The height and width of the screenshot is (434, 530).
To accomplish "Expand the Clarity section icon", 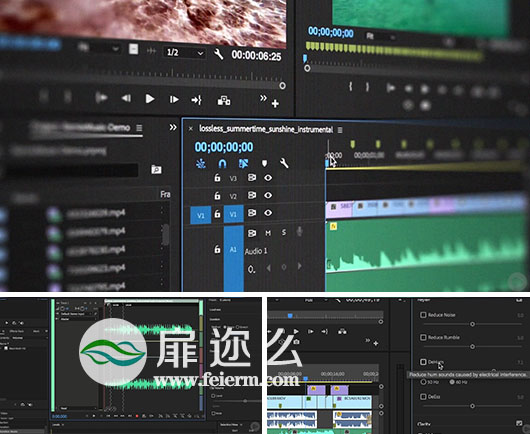I will click(519, 423).
